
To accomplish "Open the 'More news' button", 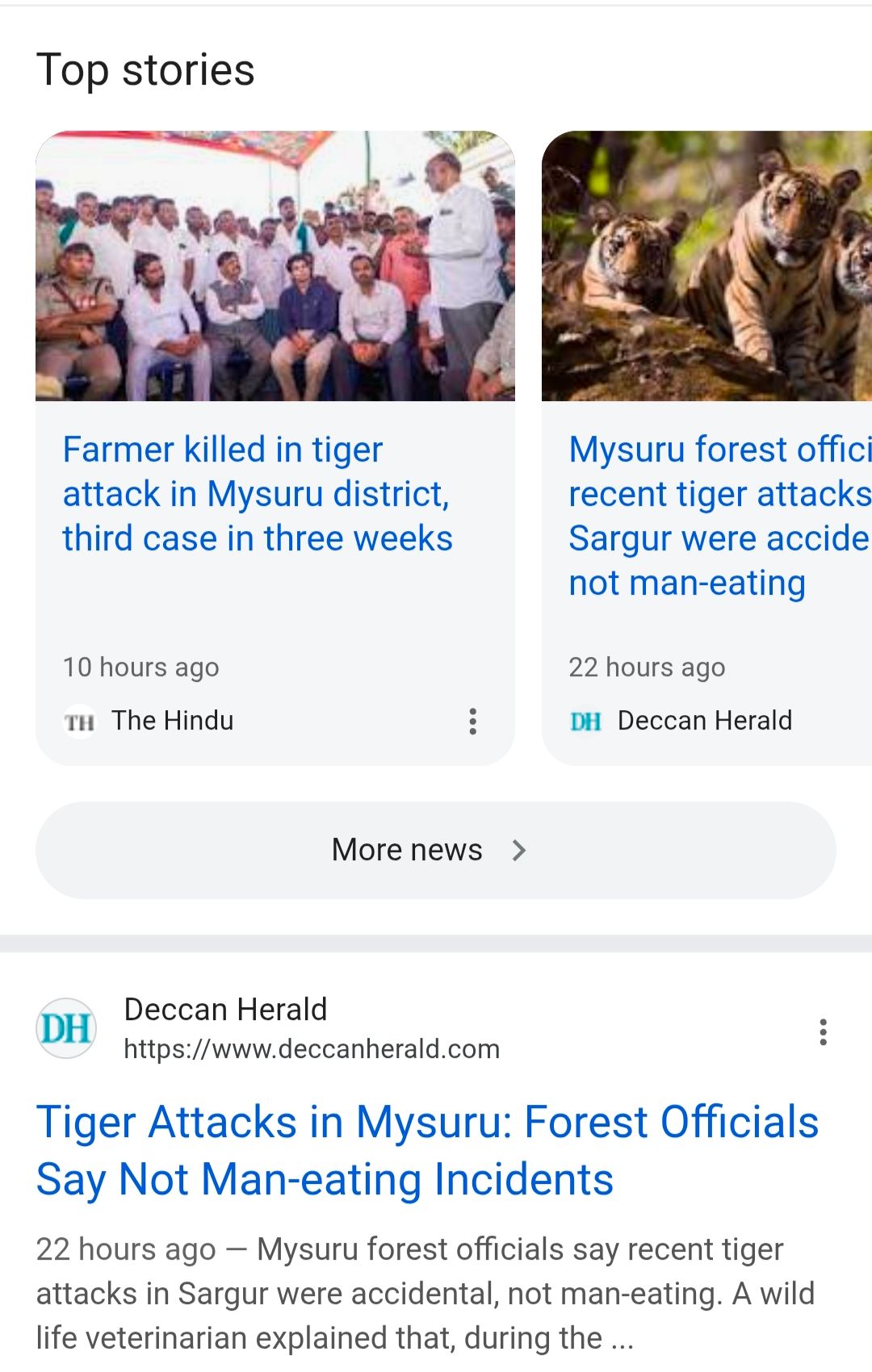I will pyautogui.click(x=407, y=850).
